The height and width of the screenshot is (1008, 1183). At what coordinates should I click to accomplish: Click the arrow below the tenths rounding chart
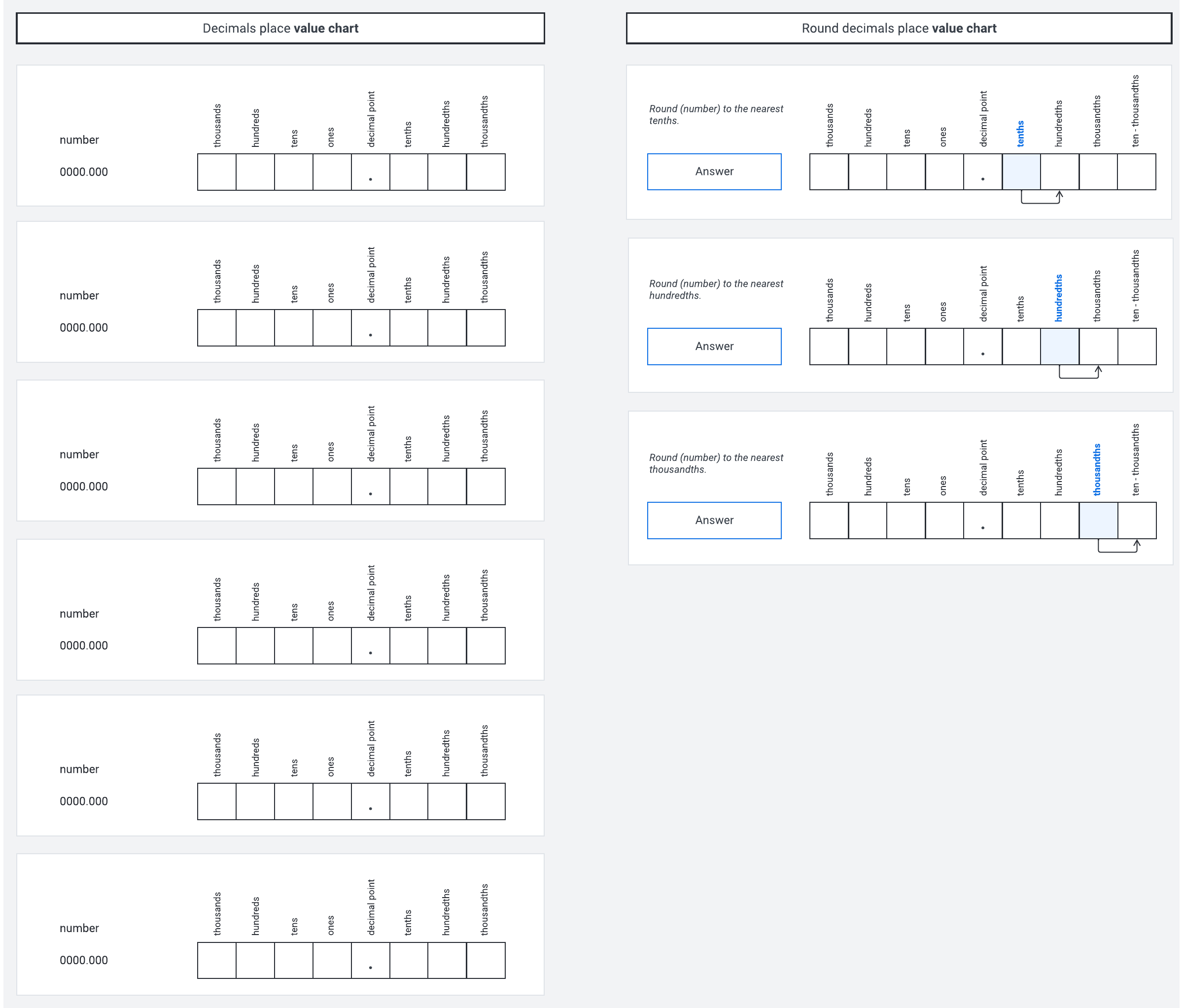tap(1040, 198)
